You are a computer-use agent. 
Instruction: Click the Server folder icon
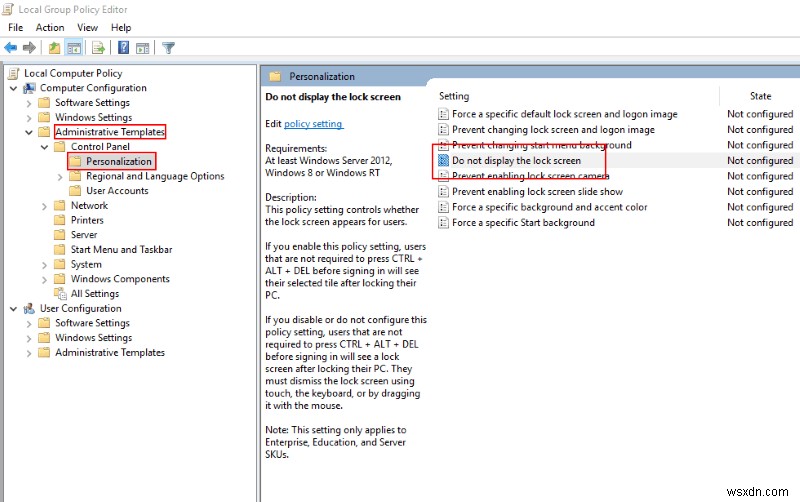[60, 235]
